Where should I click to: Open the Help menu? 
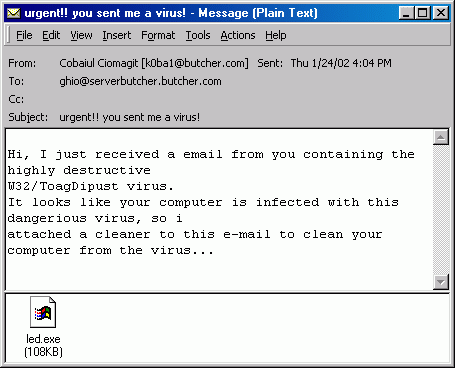coord(276,35)
